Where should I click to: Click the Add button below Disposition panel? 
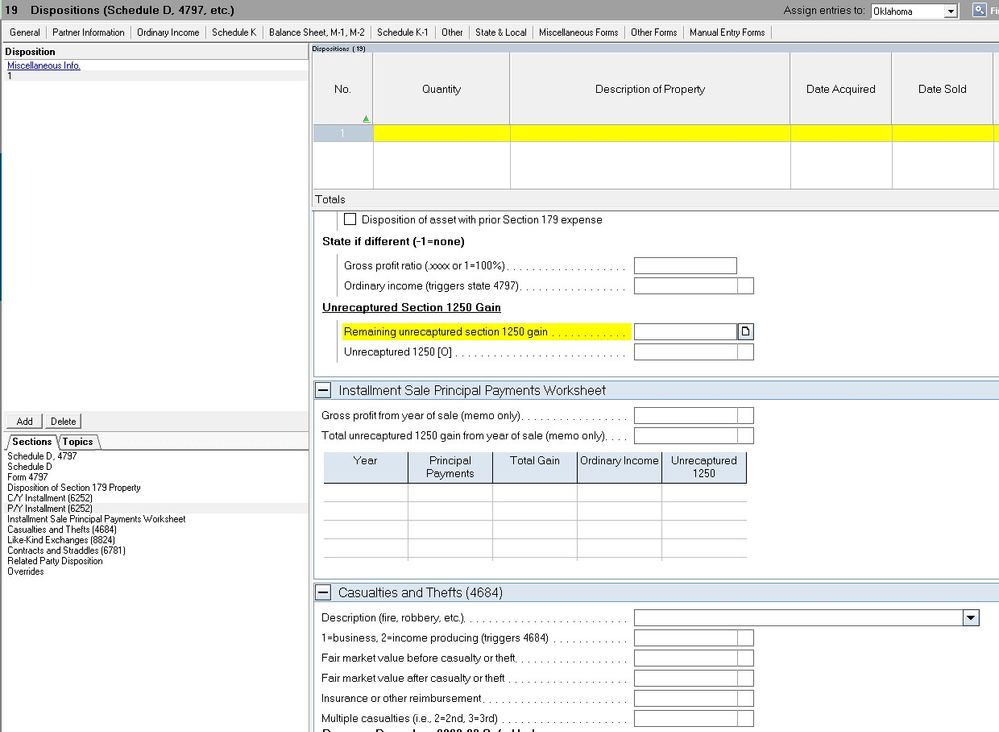[x=23, y=421]
